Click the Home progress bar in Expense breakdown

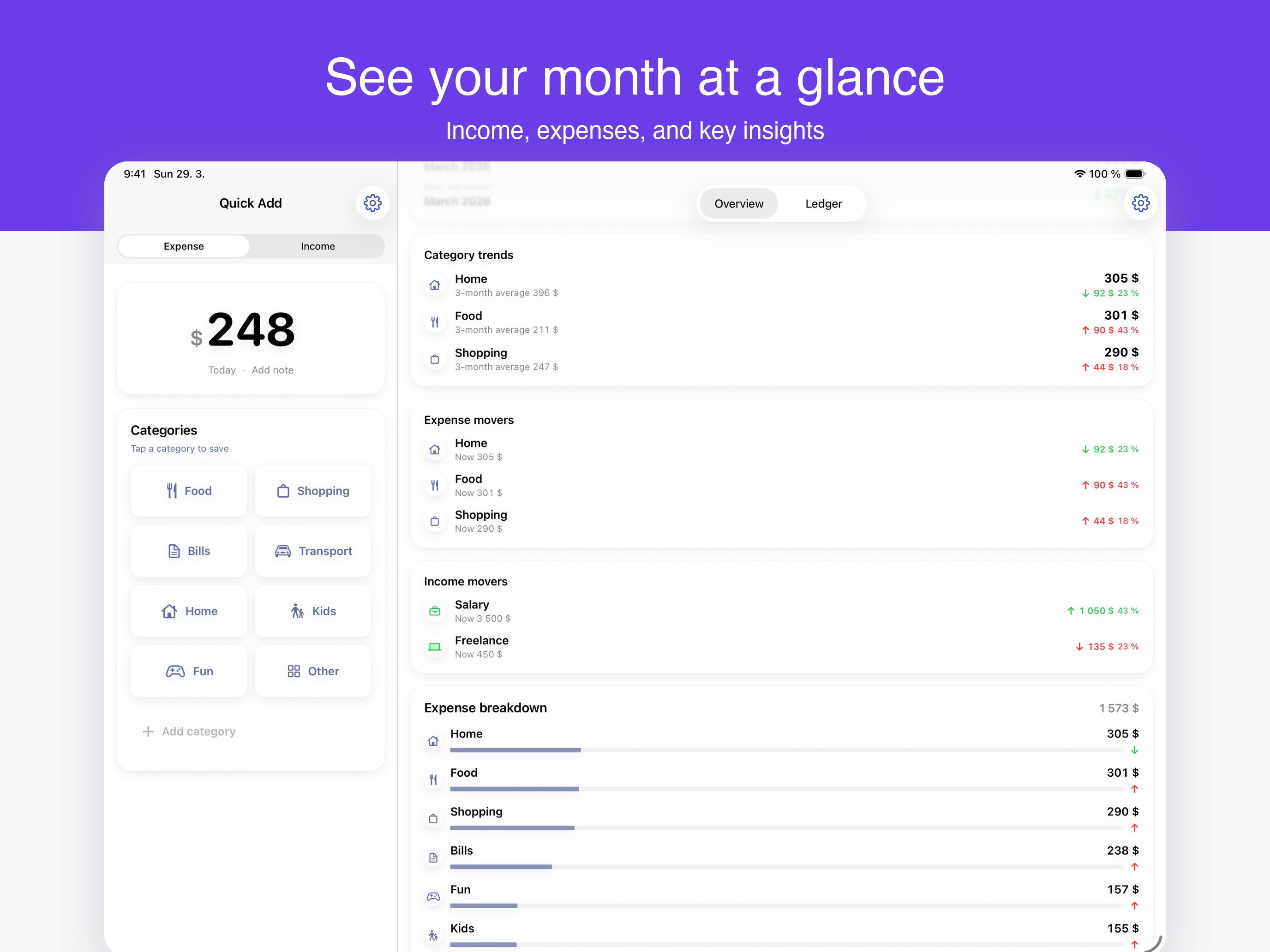(x=786, y=750)
